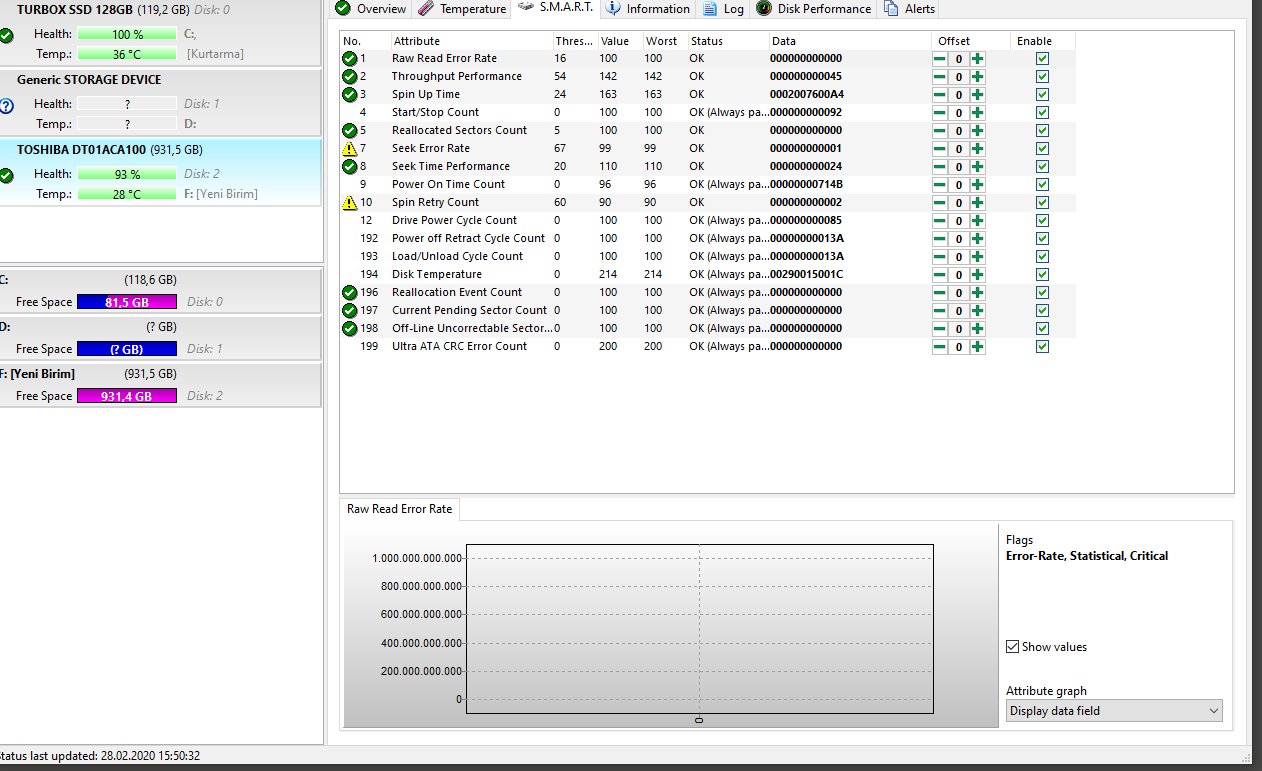Click the C: free space bar 81,5 GB
Screen dimensions: 1262x771
127,302
